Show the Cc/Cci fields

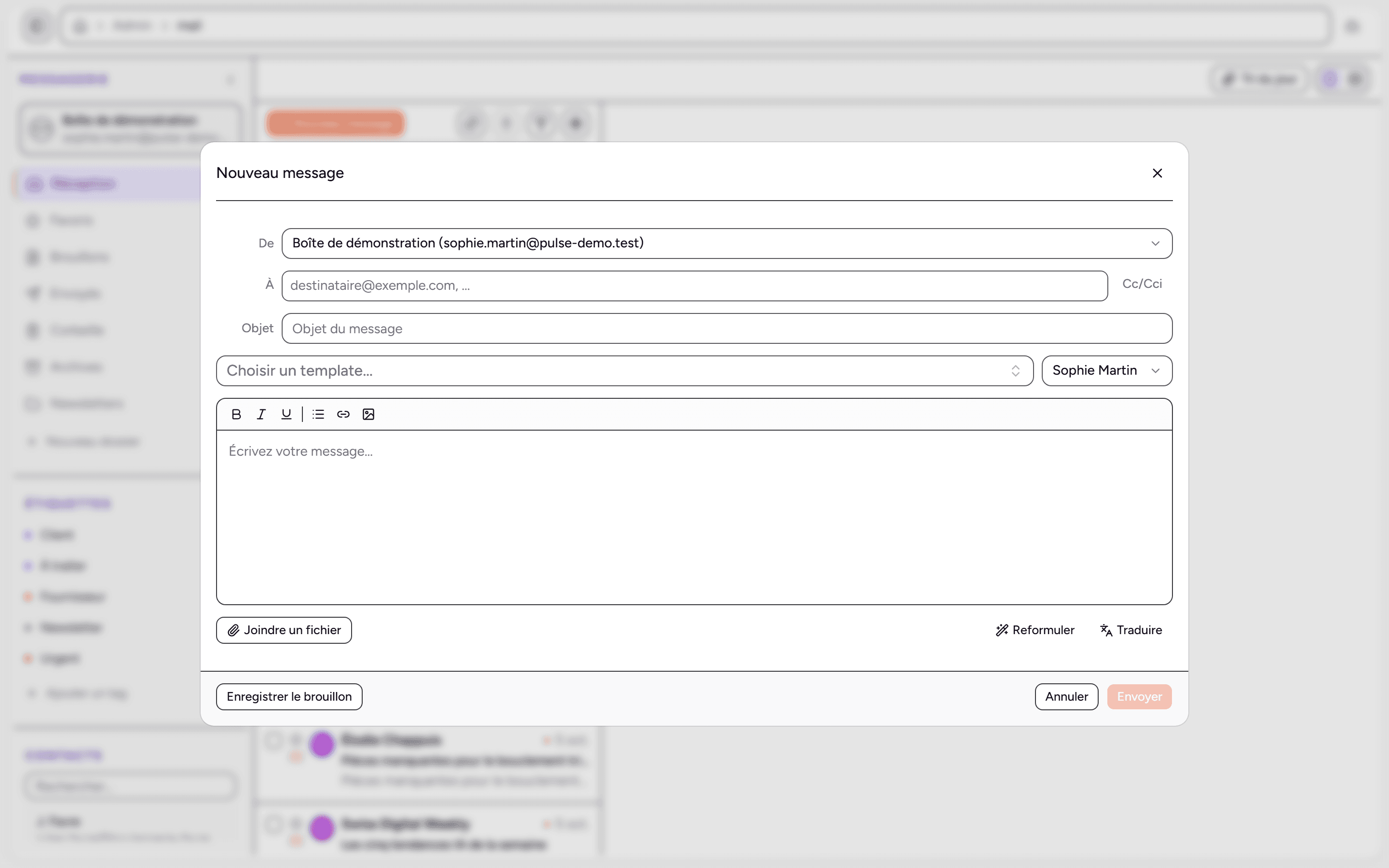(x=1142, y=284)
